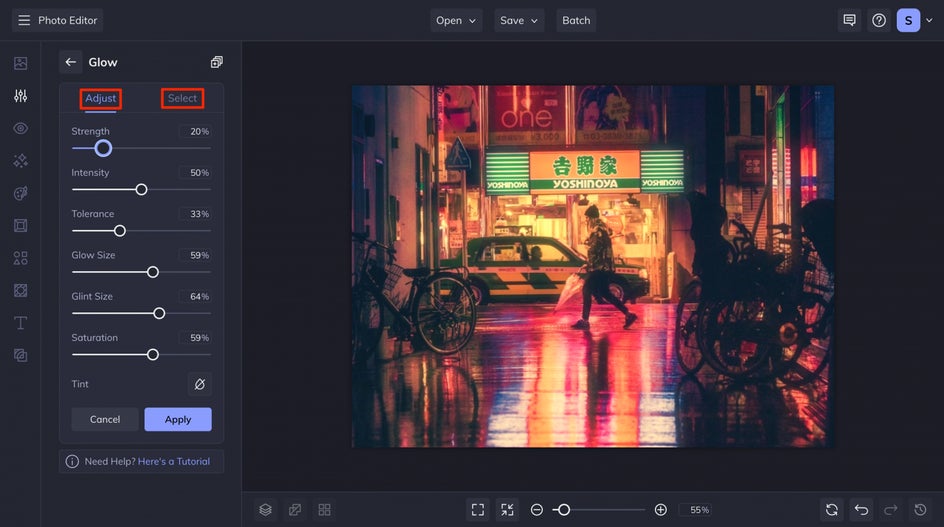Toggle the hamburger menu next to Photo Editor
The height and width of the screenshot is (527, 944).
24,20
